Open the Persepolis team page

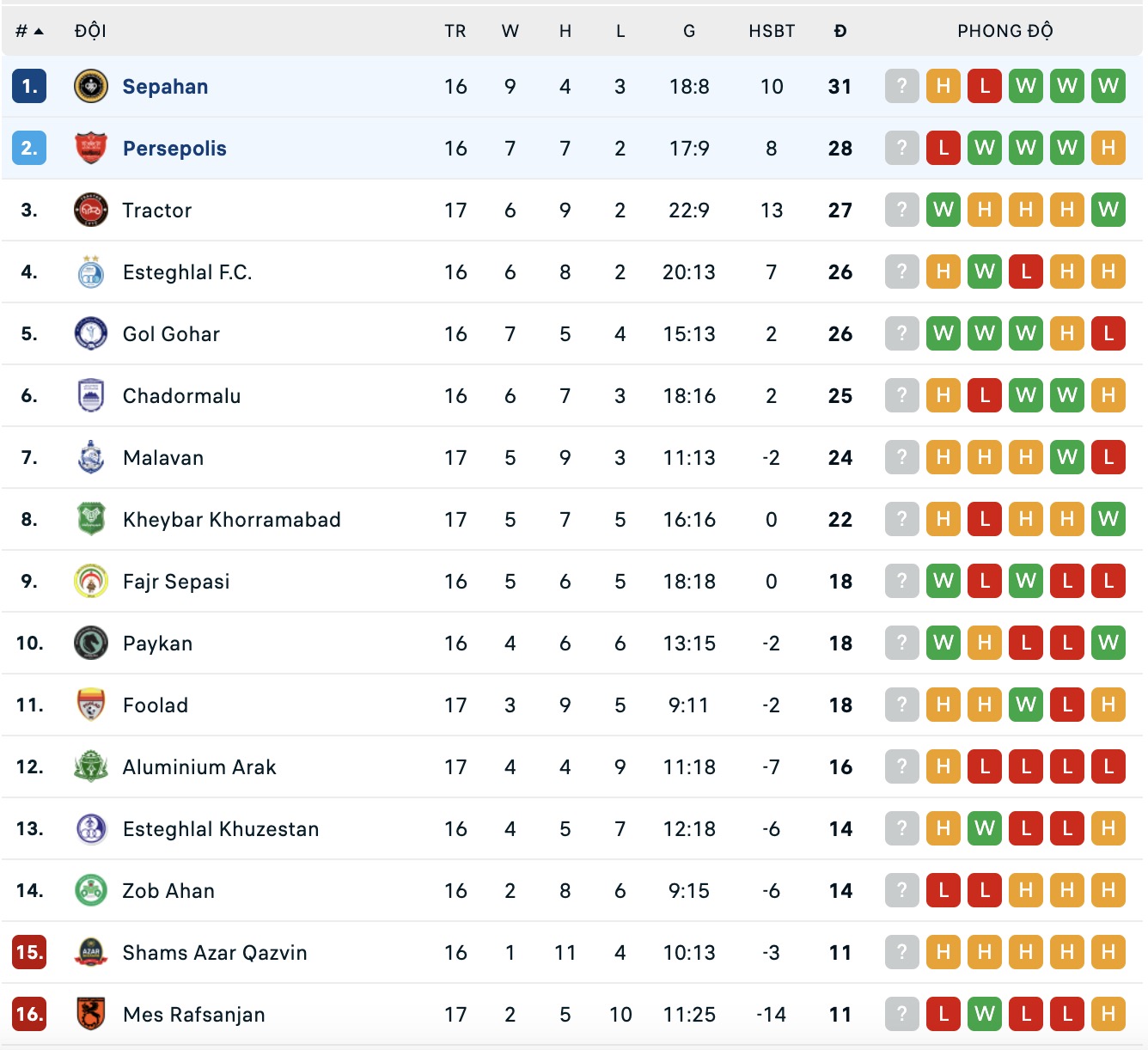174,148
